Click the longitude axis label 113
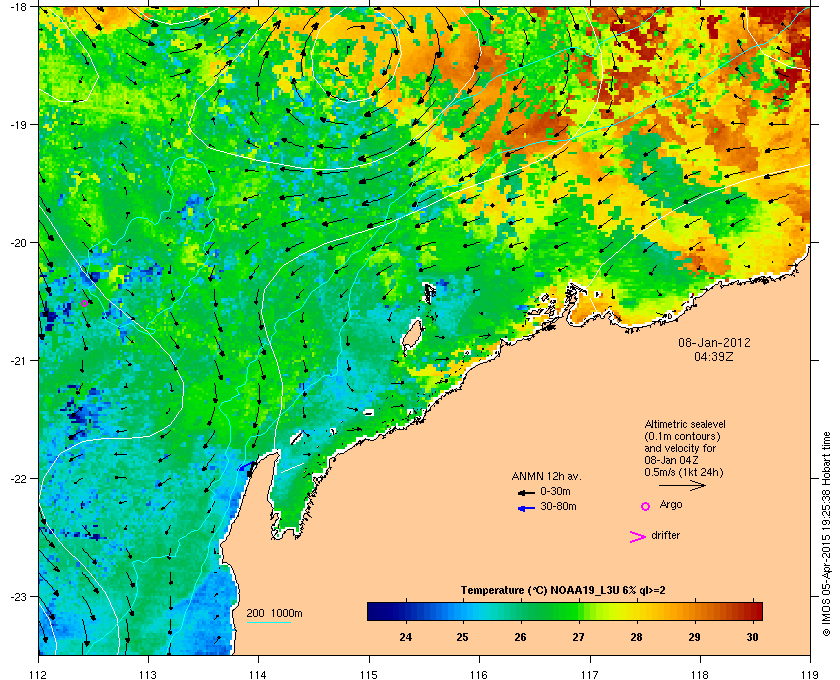The height and width of the screenshot is (680, 840). [x=148, y=674]
